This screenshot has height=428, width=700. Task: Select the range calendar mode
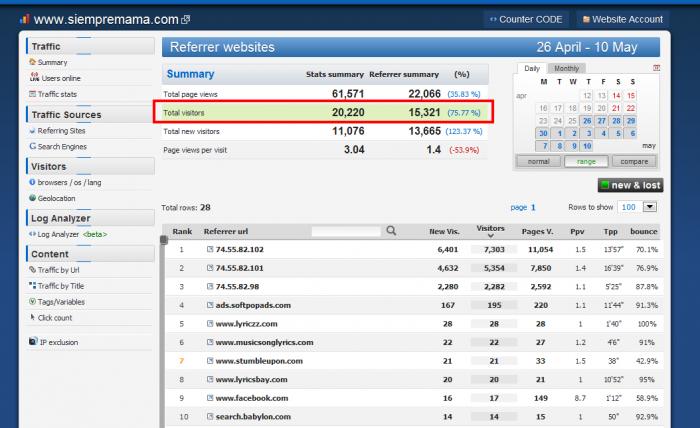(586, 161)
